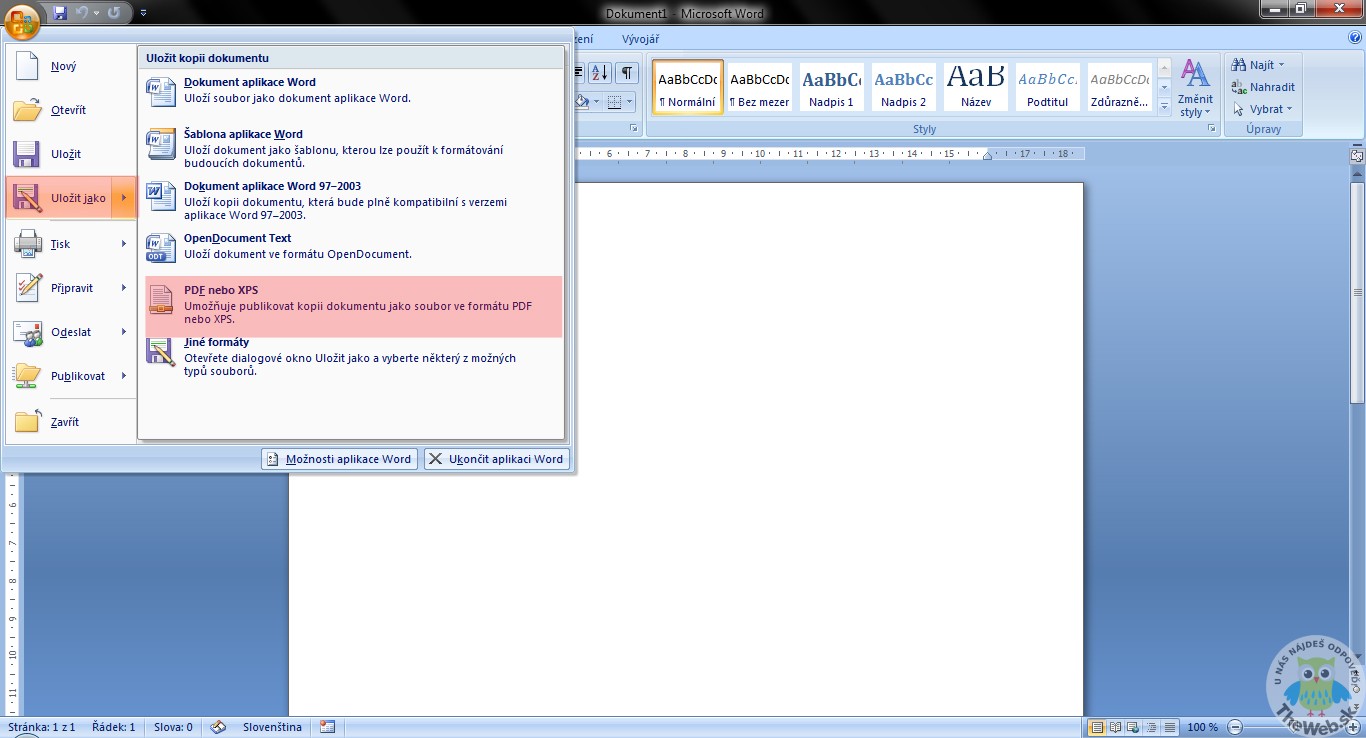Apply the Podtitul style

[1047, 87]
